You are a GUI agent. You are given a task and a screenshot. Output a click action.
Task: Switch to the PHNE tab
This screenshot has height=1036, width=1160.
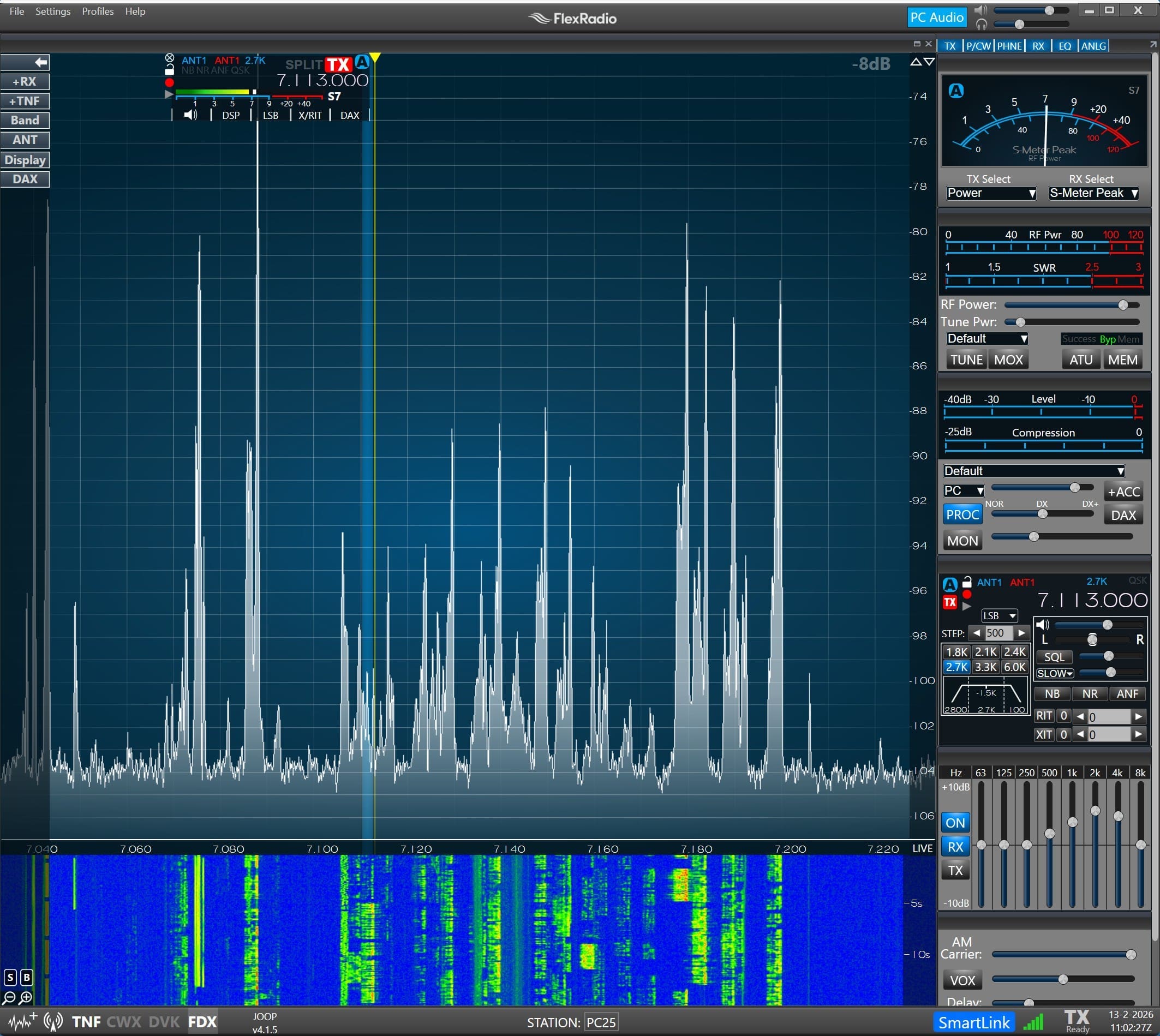[x=1009, y=45]
